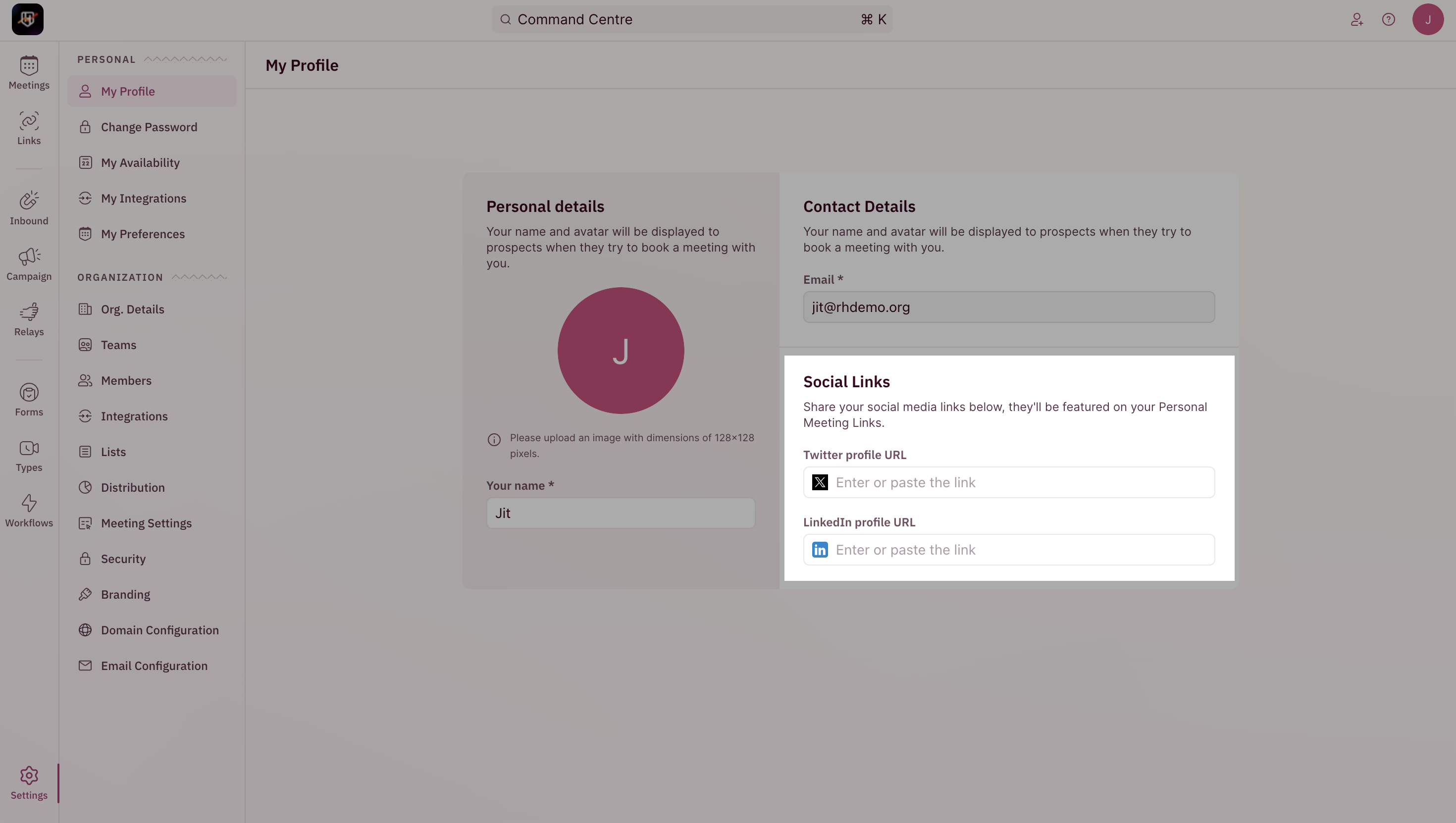Click the ORGANIZATION section label
Image resolution: width=1456 pixels, height=823 pixels.
pyautogui.click(x=120, y=277)
